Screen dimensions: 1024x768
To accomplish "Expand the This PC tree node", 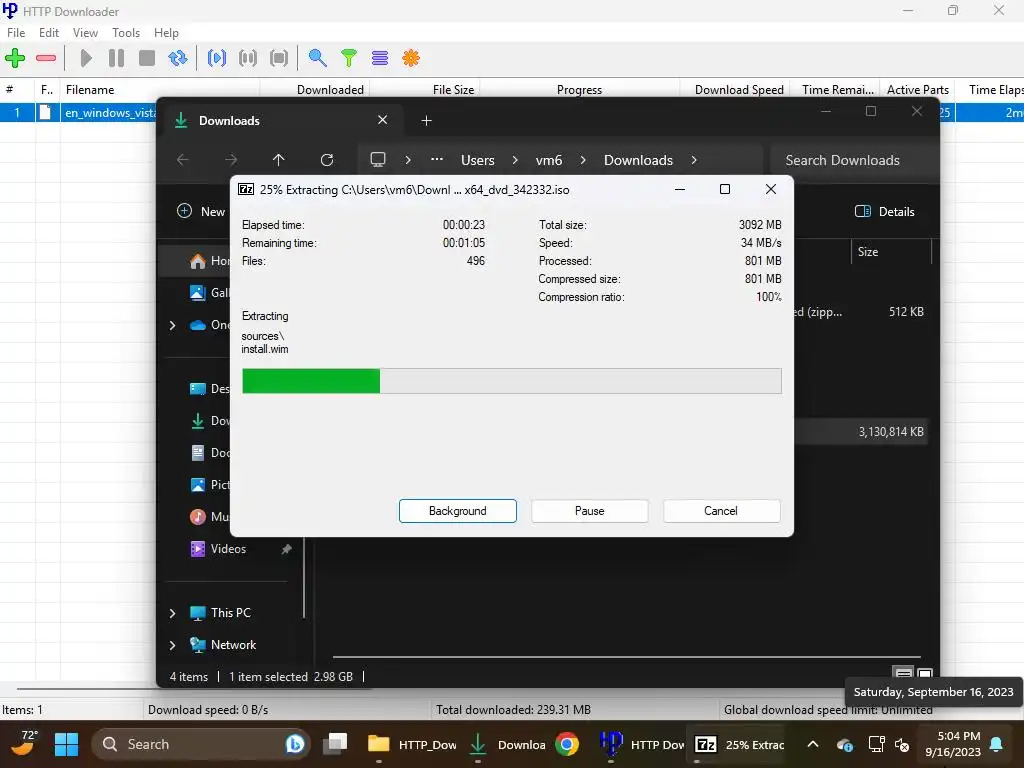I will (172, 613).
